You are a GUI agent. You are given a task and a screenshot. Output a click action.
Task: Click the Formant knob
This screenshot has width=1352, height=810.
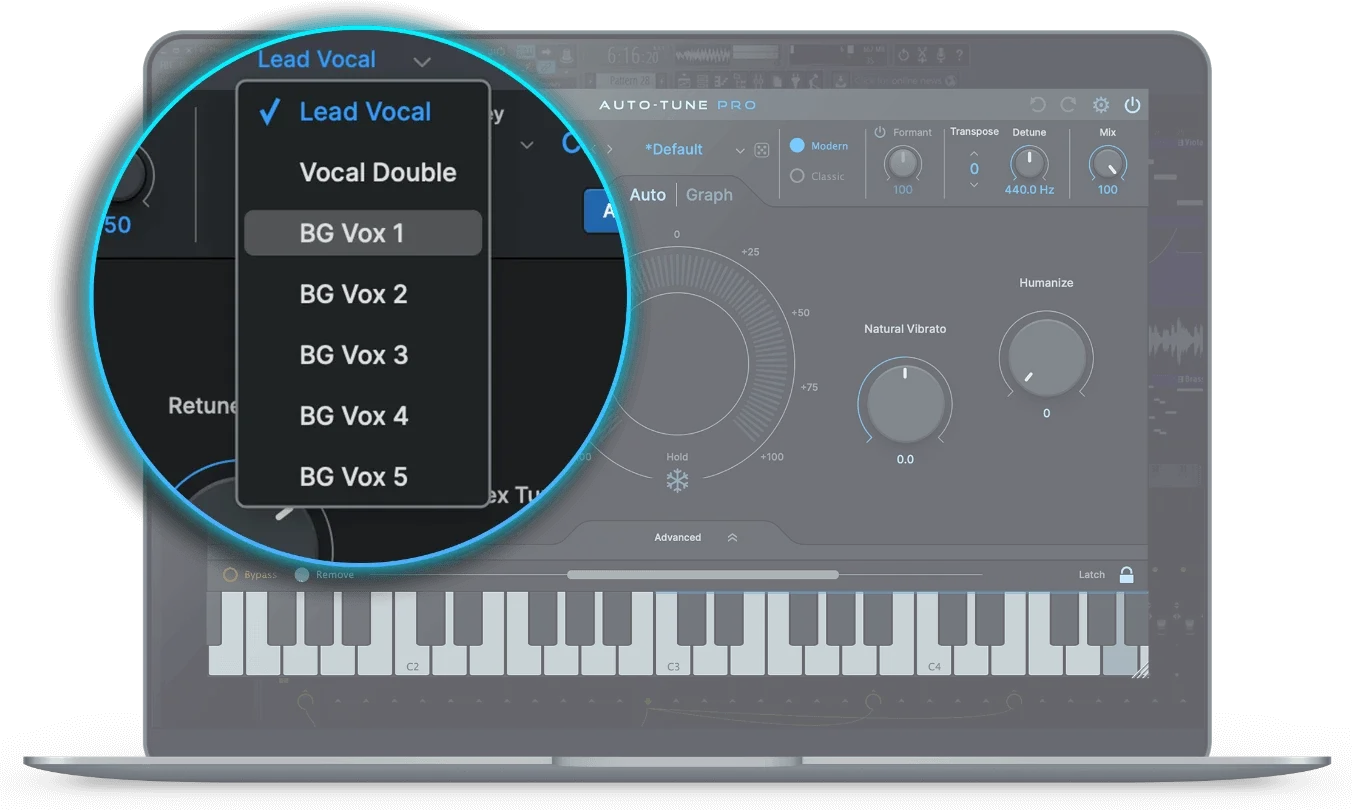coord(903,162)
